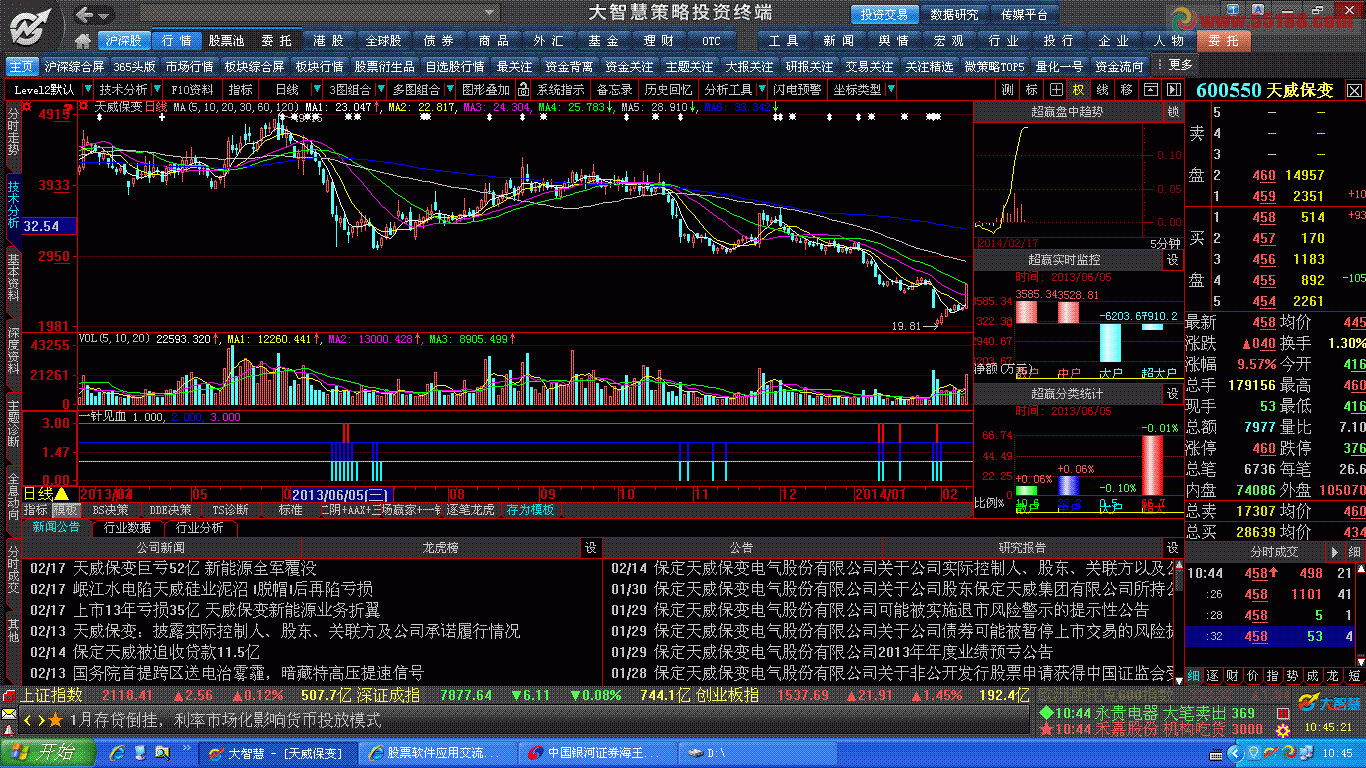The height and width of the screenshot is (768, 1366).
Task: Click the yellow triangle next to 日线
Action: point(62,493)
